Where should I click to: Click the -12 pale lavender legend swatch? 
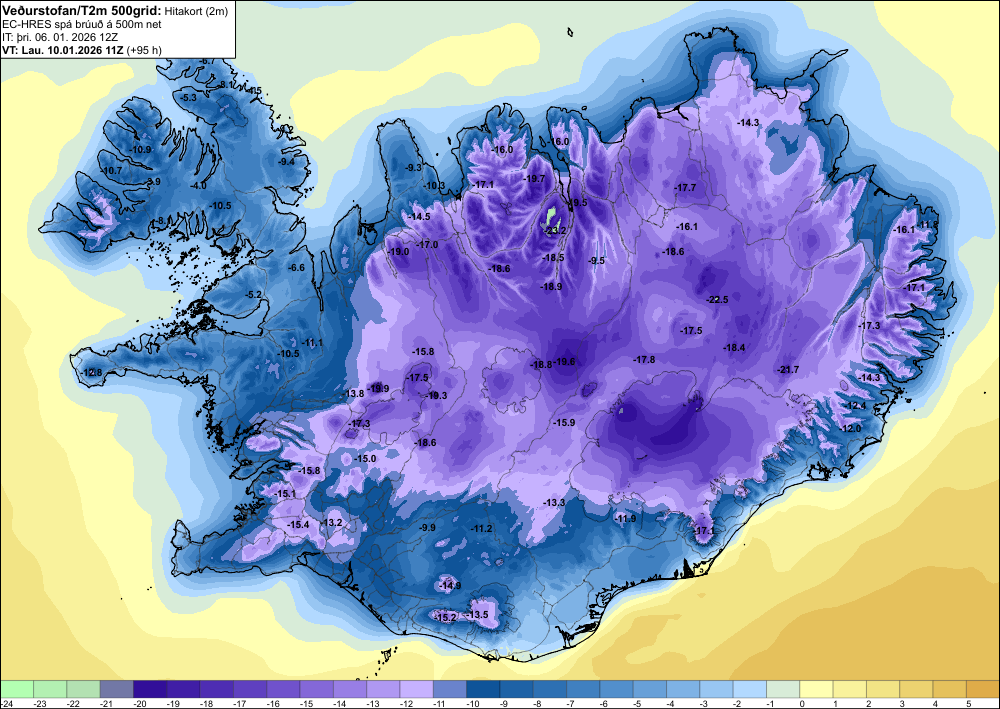[416, 689]
